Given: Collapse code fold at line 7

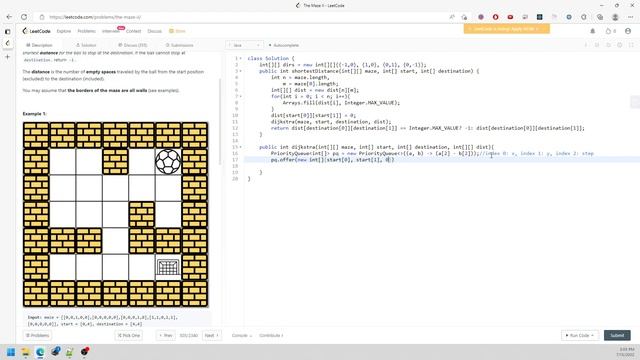Looking at the screenshot, I should (240, 96).
